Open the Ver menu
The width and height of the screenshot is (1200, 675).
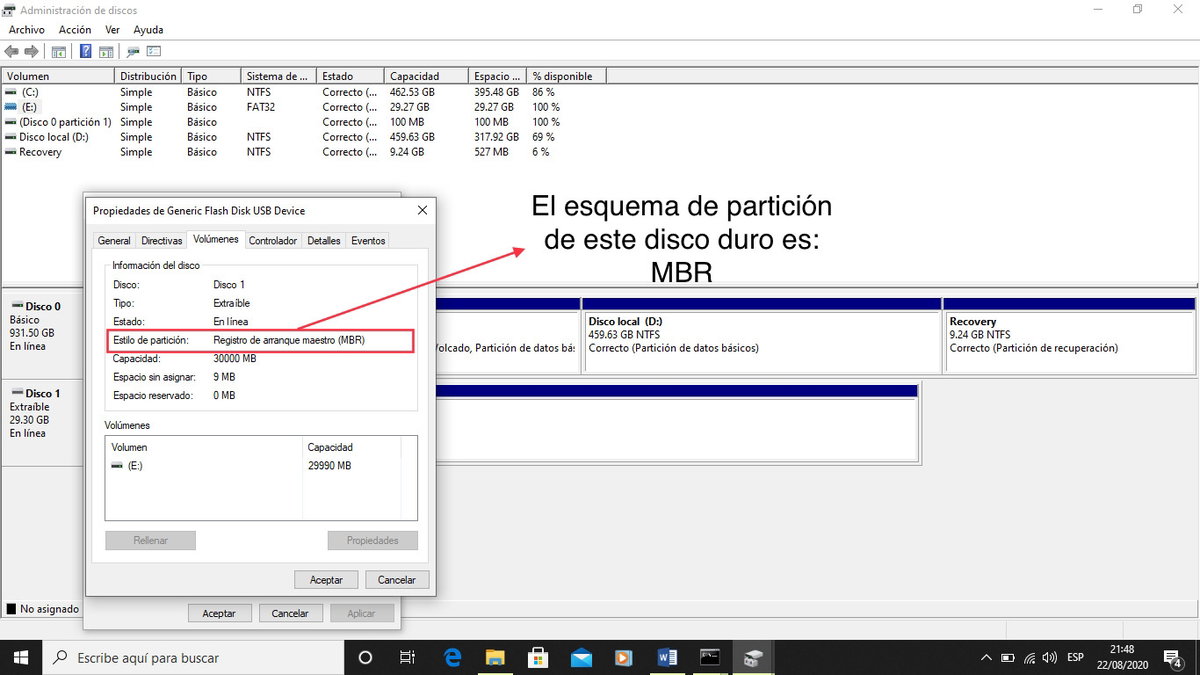[x=112, y=30]
